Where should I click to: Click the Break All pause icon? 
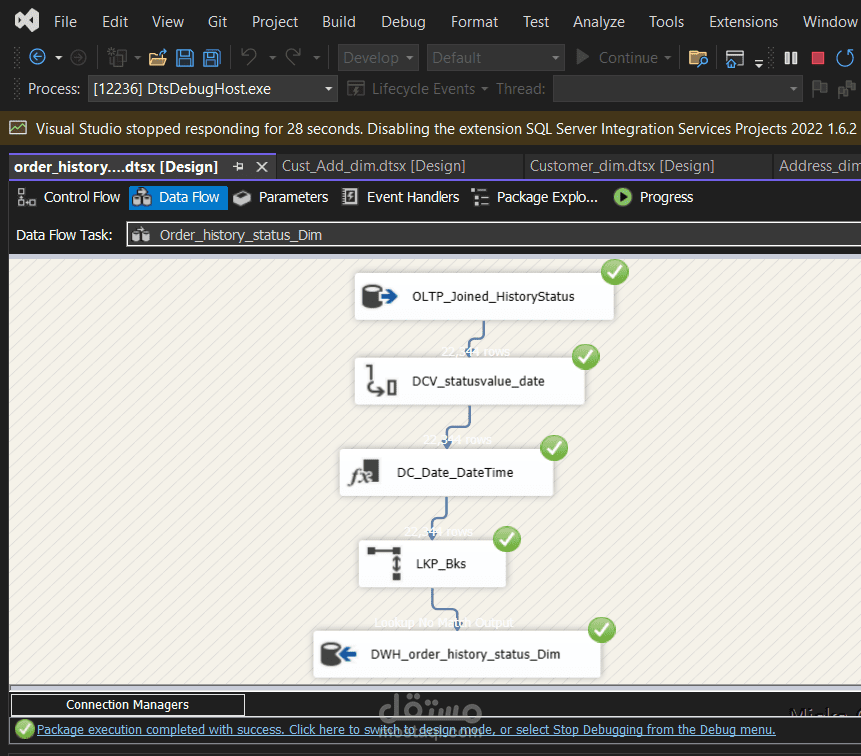click(x=791, y=58)
